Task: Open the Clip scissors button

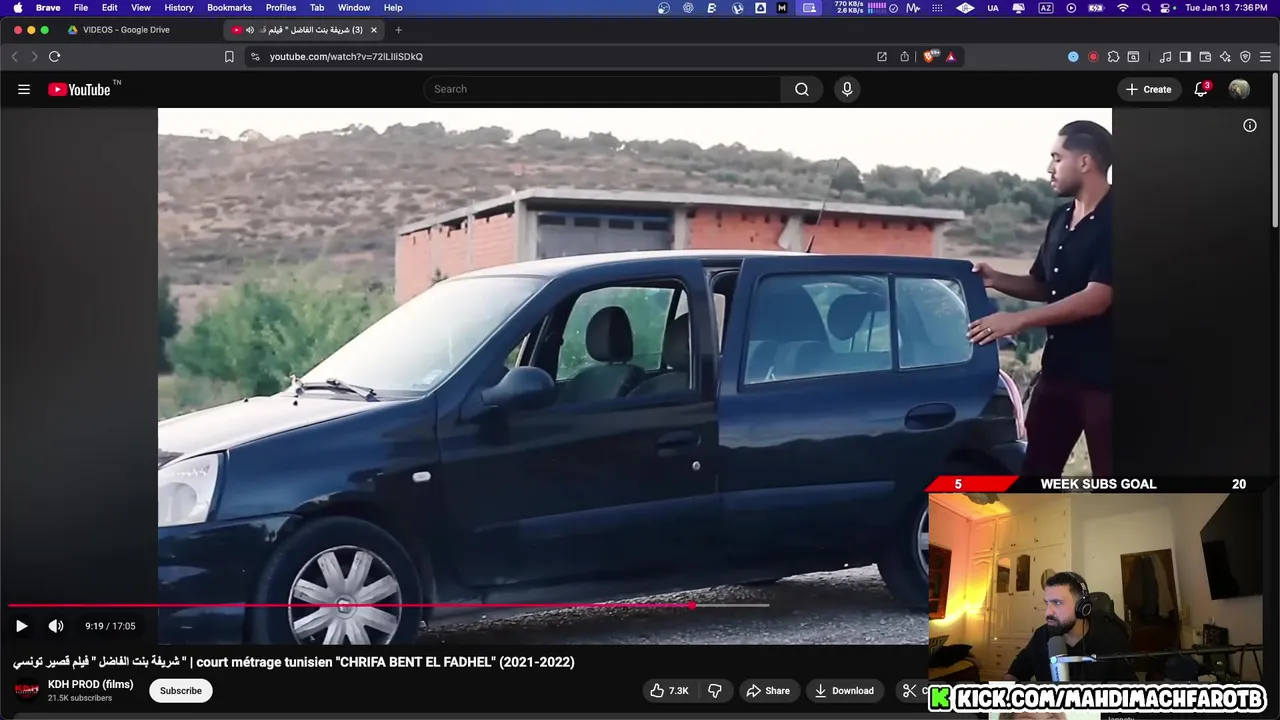Action: point(910,691)
